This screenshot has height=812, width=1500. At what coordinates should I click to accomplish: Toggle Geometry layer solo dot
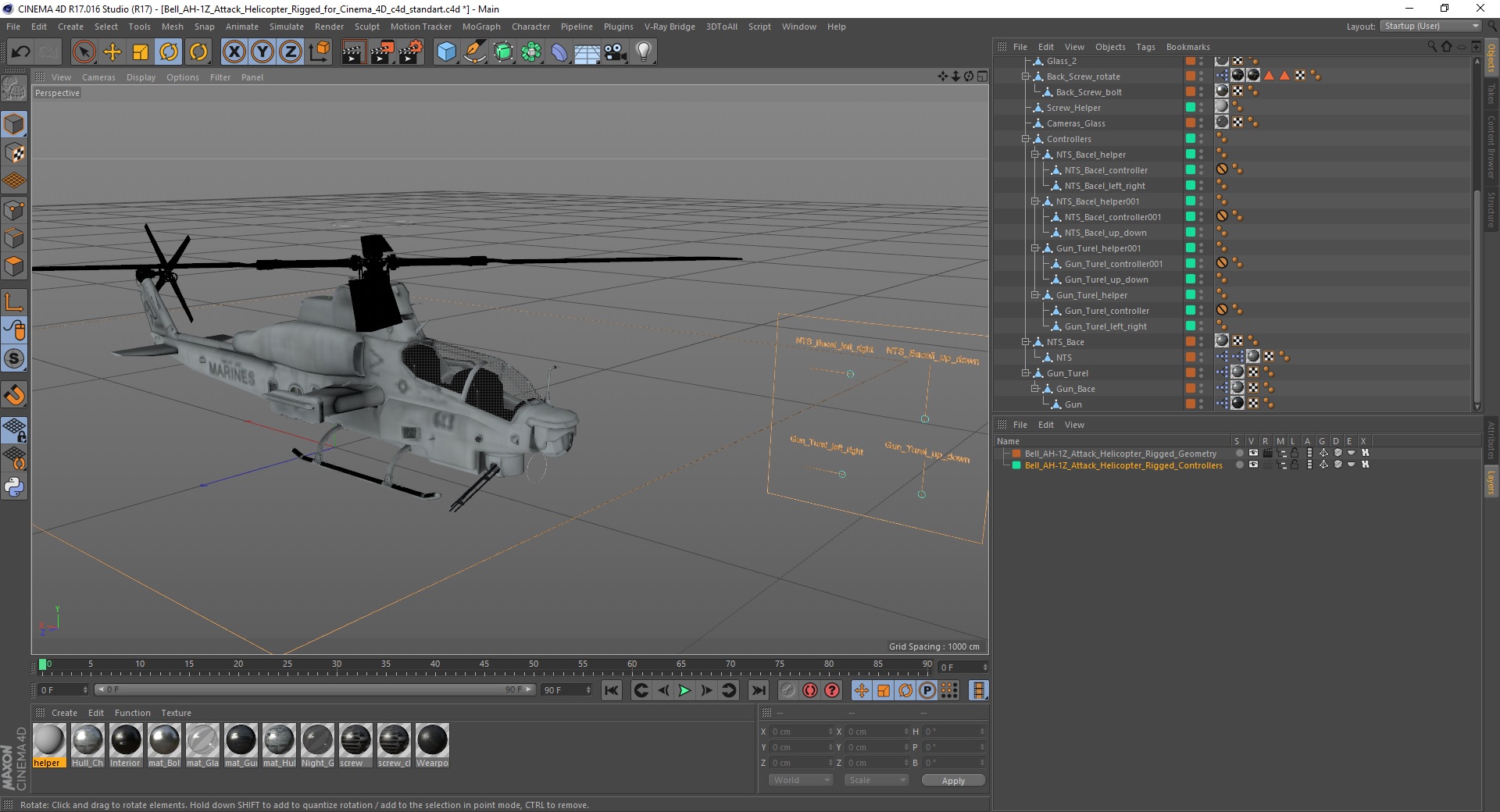[x=1239, y=453]
